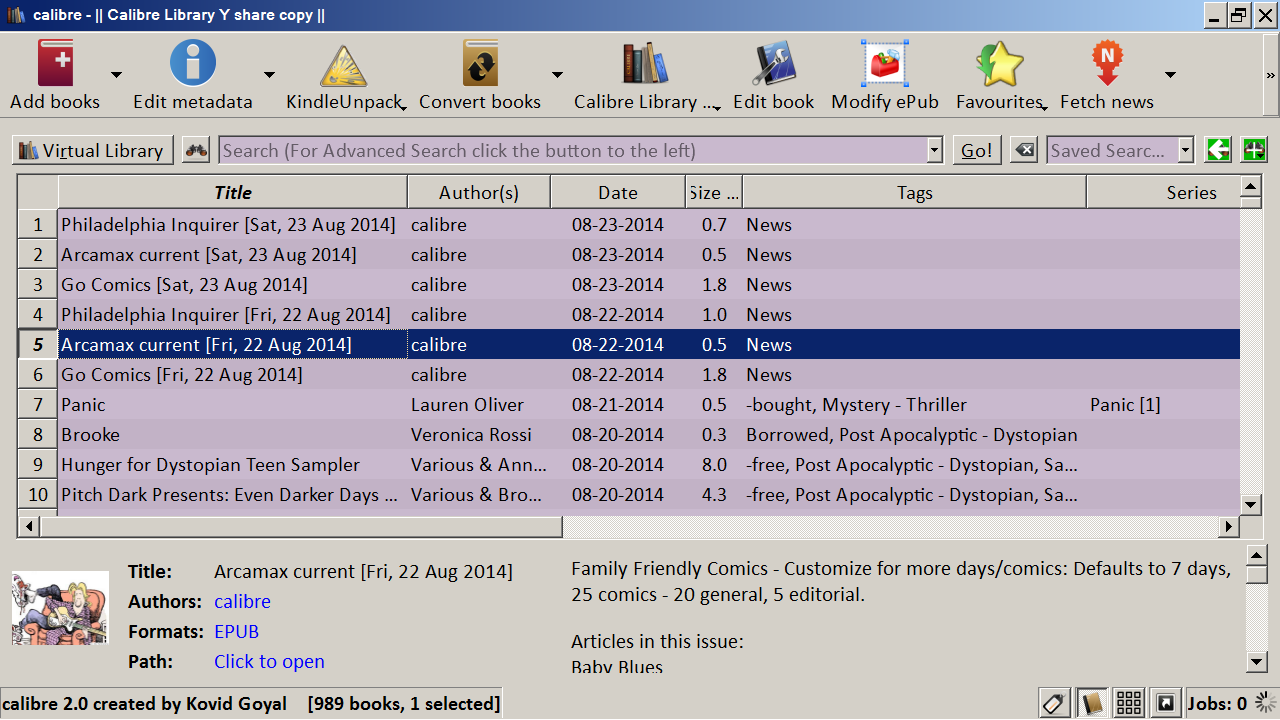Click the Favourites star icon
This screenshot has height=720, width=1280.
(x=1000, y=64)
